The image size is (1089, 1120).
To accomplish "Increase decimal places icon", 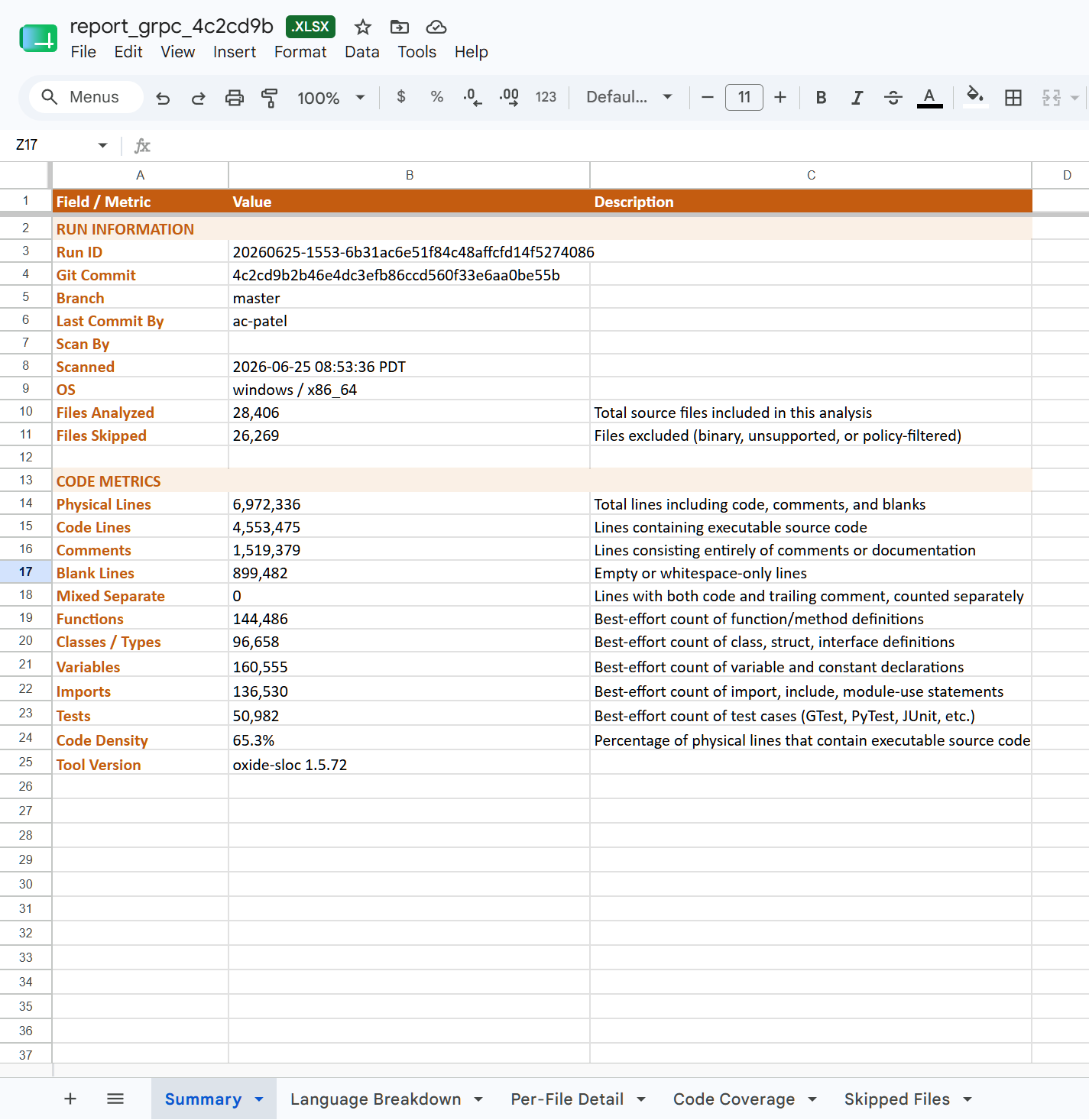I will coord(509,97).
